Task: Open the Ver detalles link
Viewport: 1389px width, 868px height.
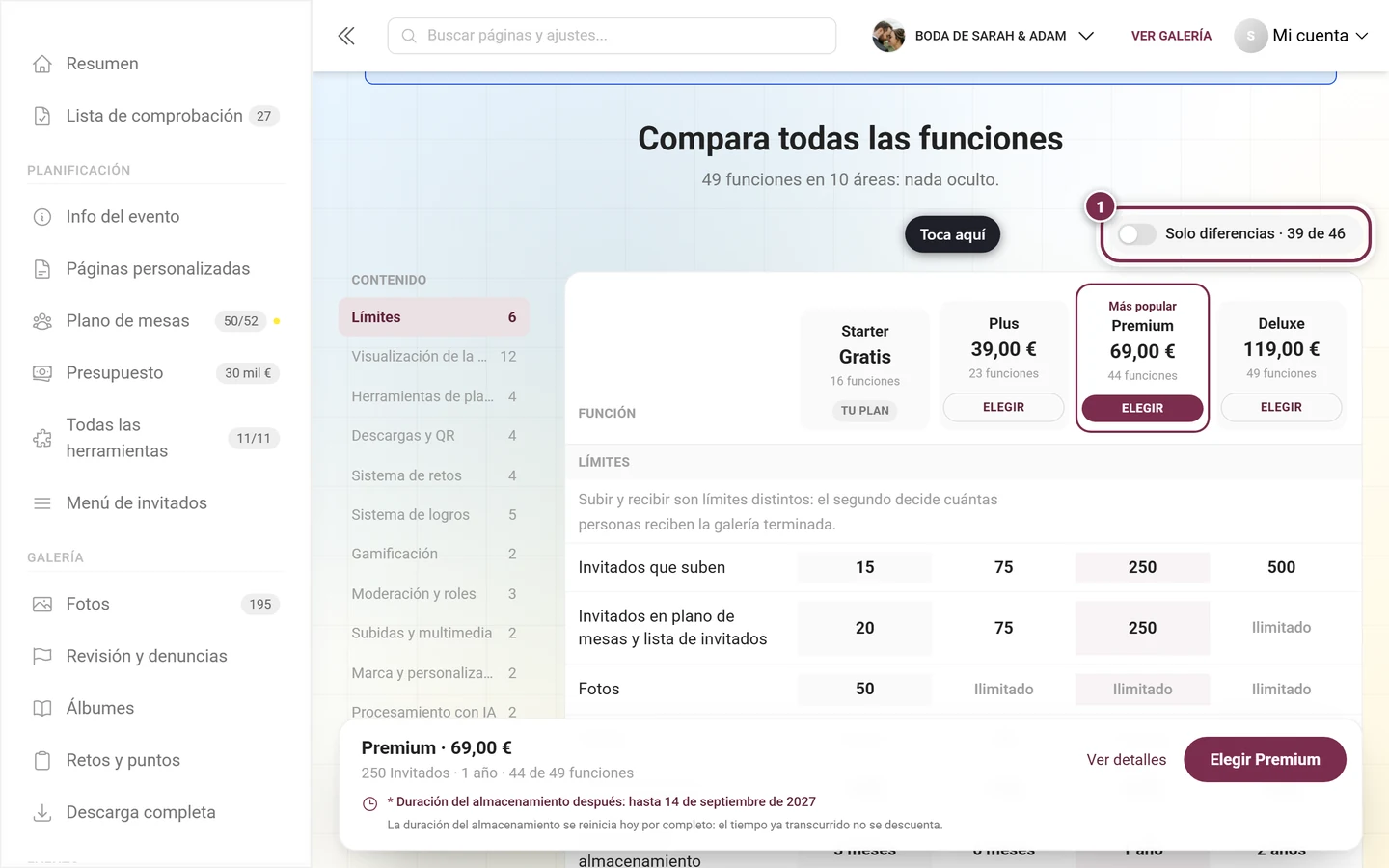Action: coord(1127,760)
